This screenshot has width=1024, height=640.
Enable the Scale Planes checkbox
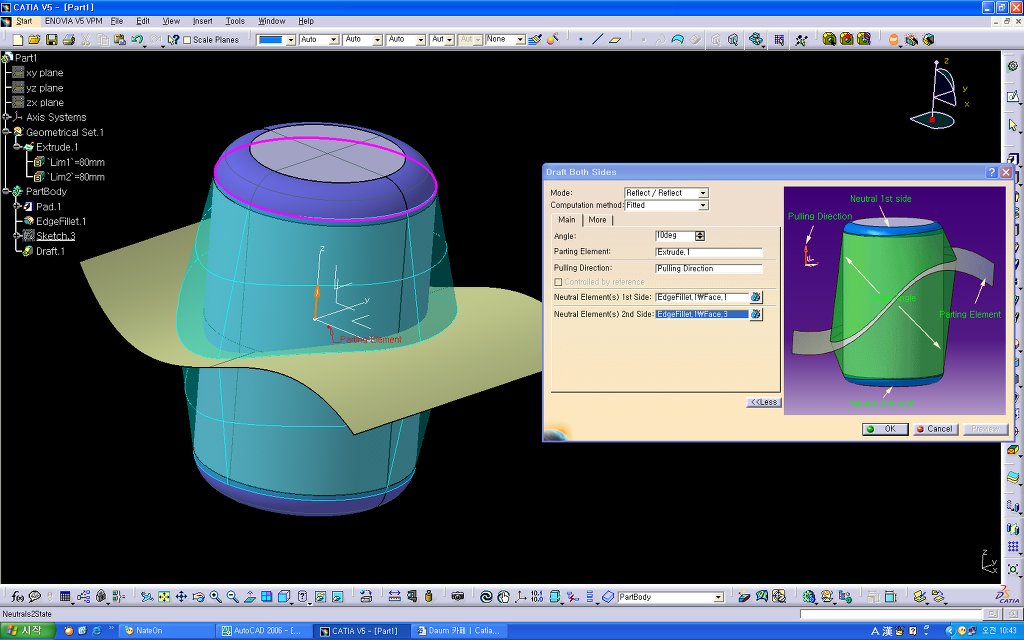(187, 40)
